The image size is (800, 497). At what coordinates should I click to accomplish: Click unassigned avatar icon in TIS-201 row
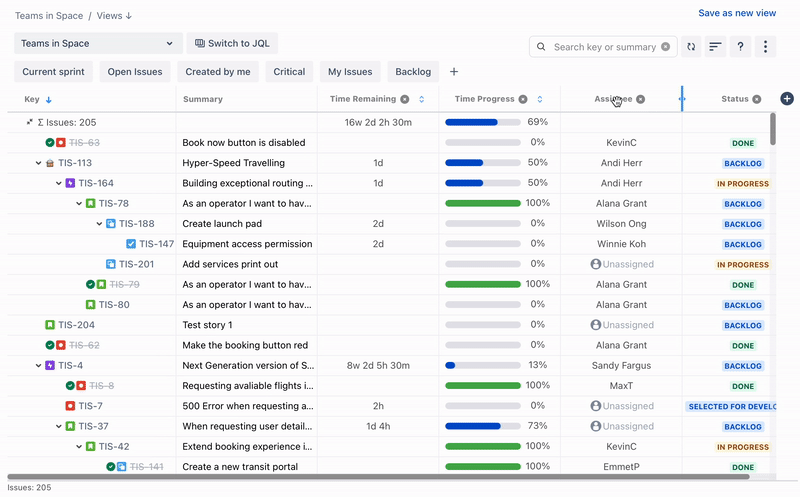coord(595,264)
